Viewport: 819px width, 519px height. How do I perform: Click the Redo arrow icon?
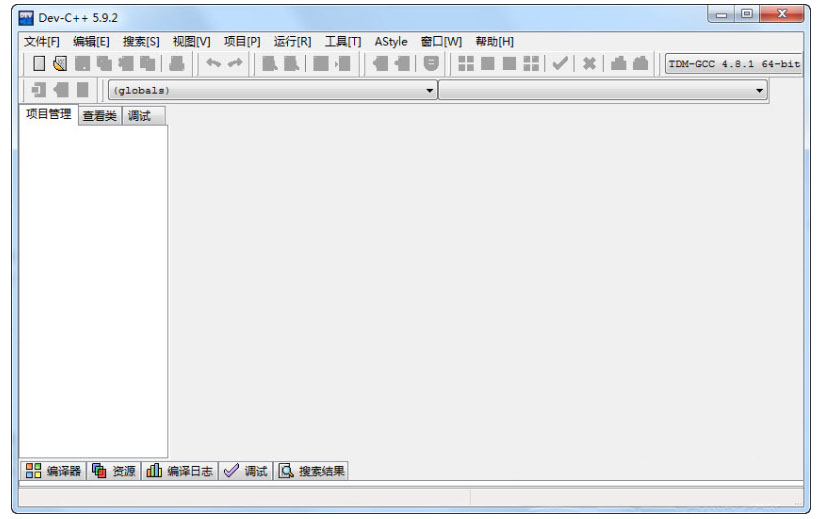coord(235,64)
